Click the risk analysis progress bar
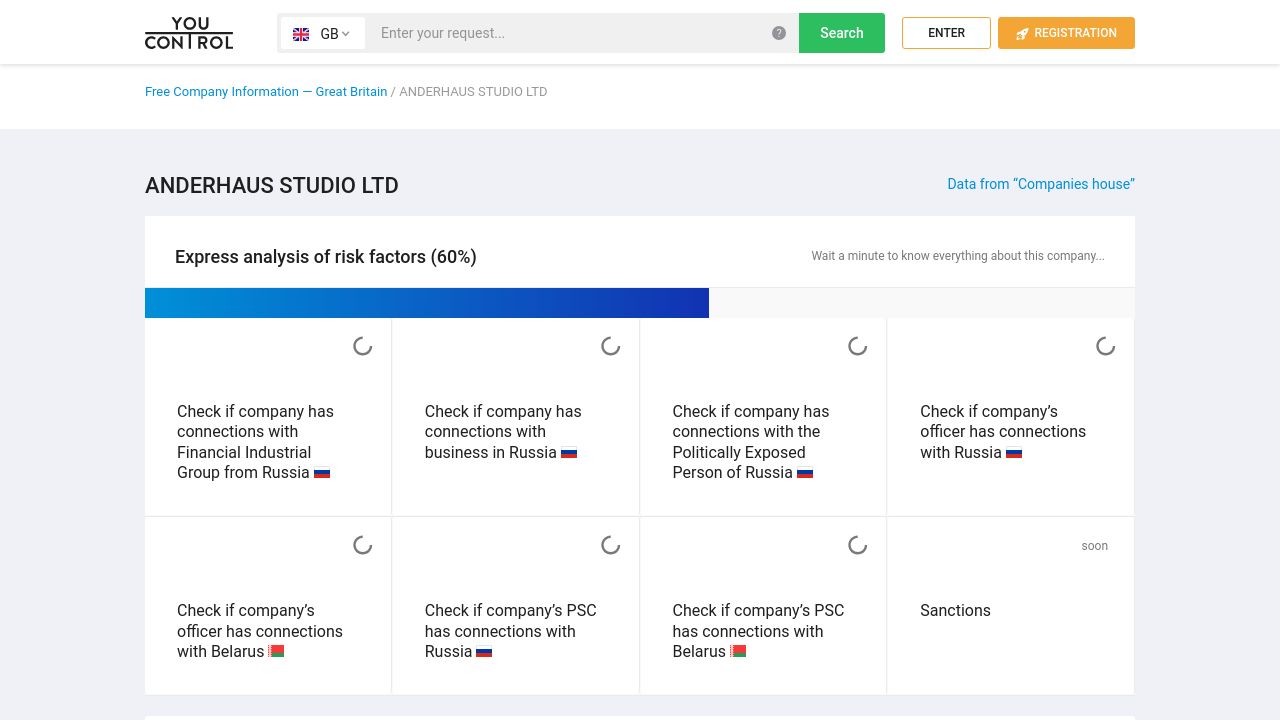This screenshot has width=1280, height=720. [640, 303]
